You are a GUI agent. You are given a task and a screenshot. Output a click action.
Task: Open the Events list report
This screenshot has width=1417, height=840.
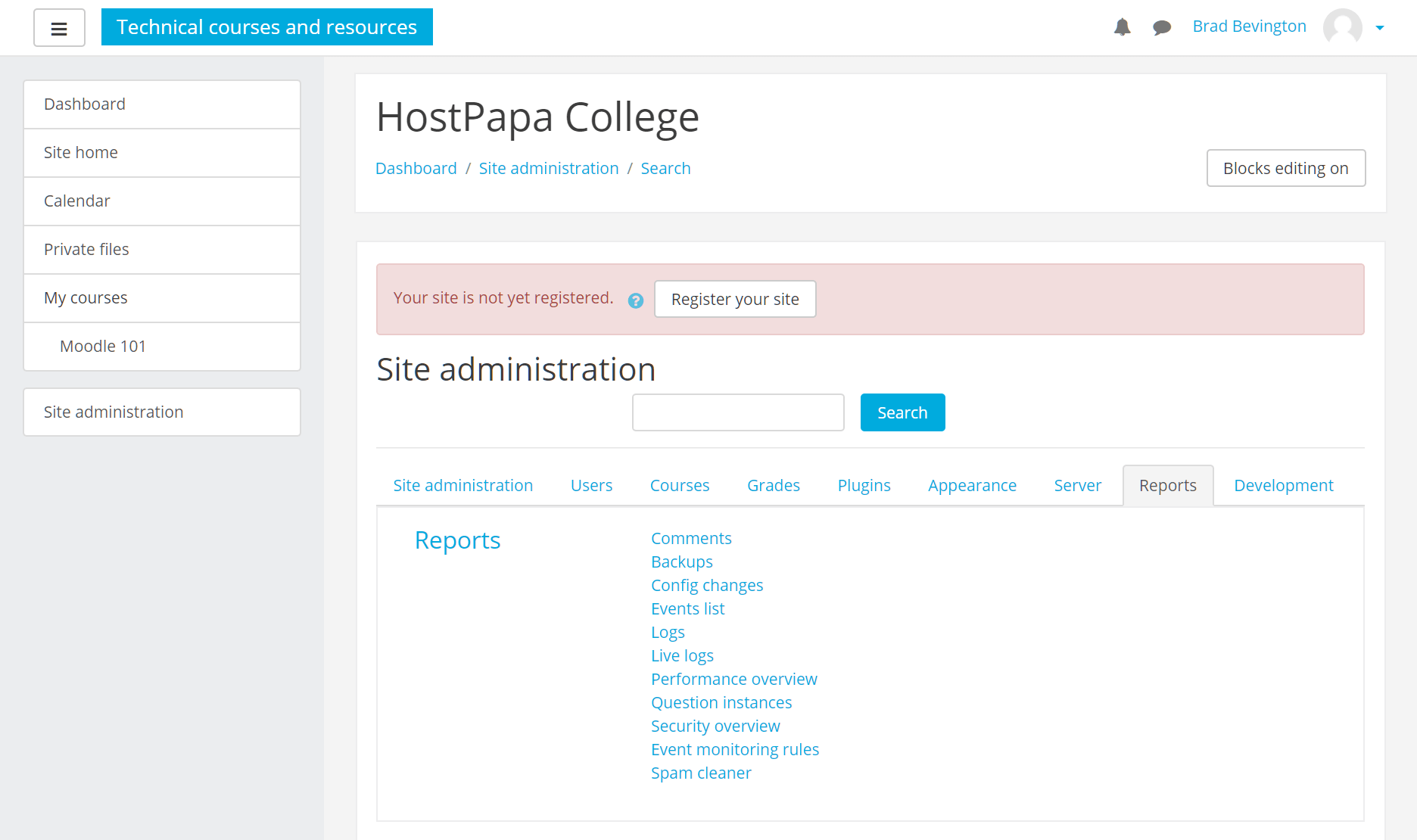687,608
